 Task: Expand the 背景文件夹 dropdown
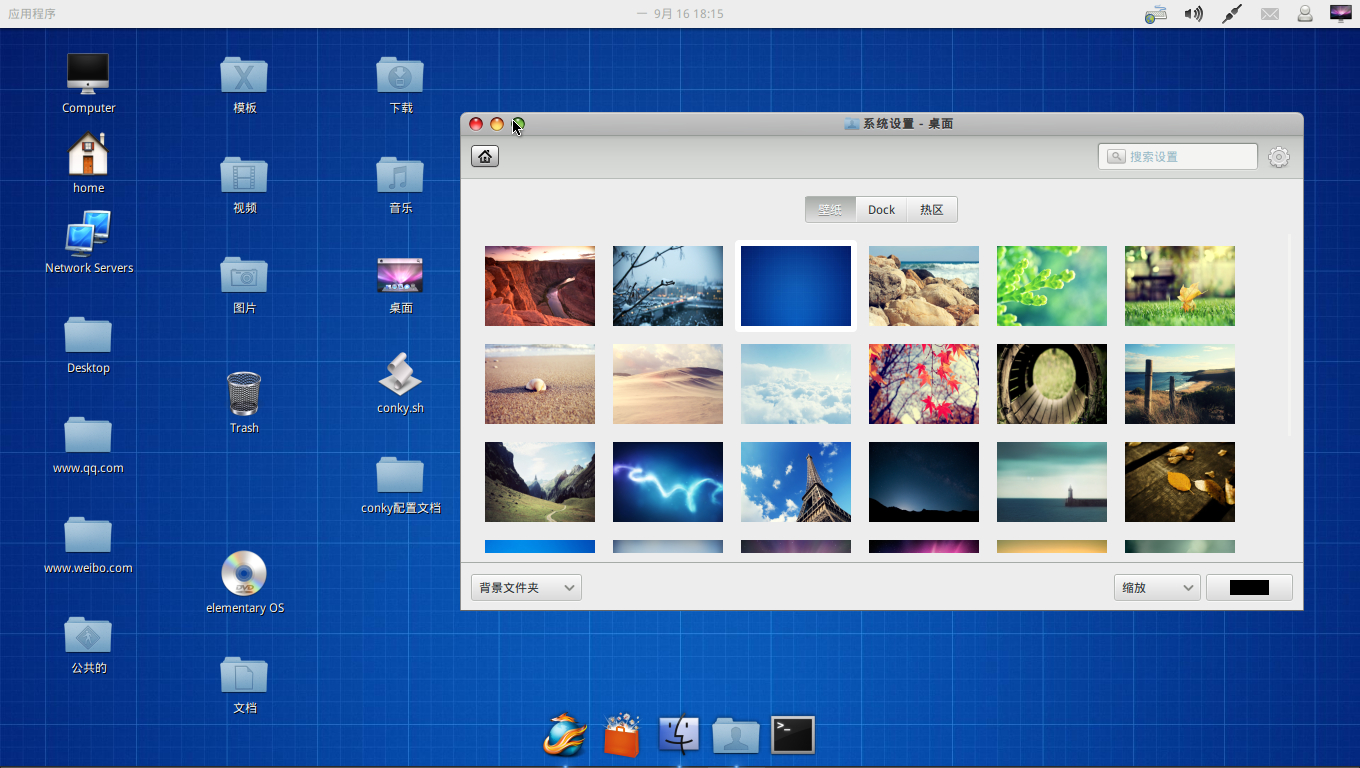tap(526, 588)
